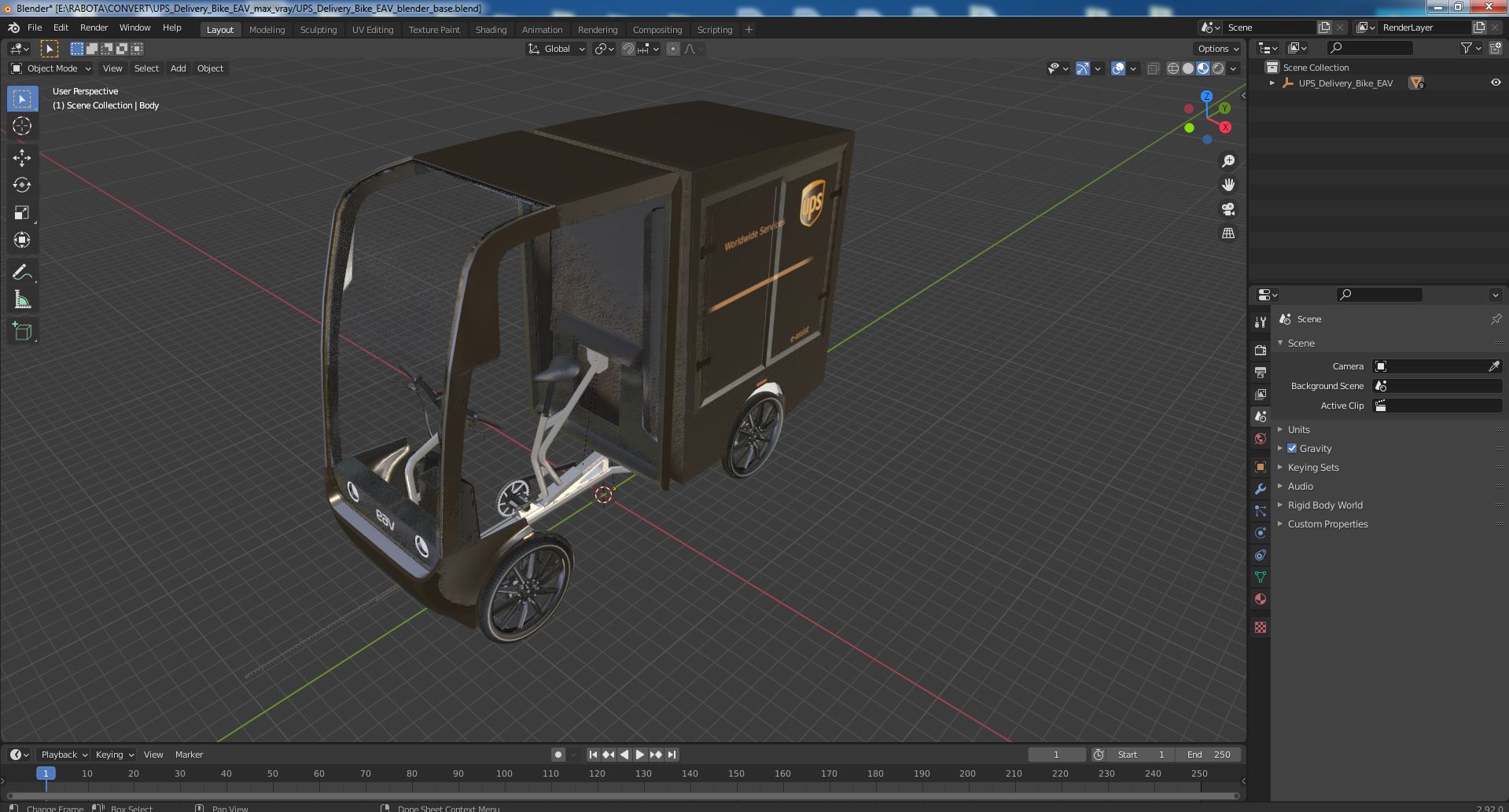
Task: Toggle X-ray display button
Action: [1153, 68]
